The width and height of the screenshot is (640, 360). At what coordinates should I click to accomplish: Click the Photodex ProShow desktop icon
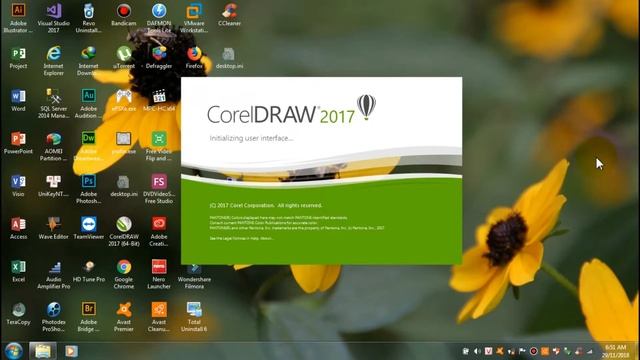coord(53,317)
